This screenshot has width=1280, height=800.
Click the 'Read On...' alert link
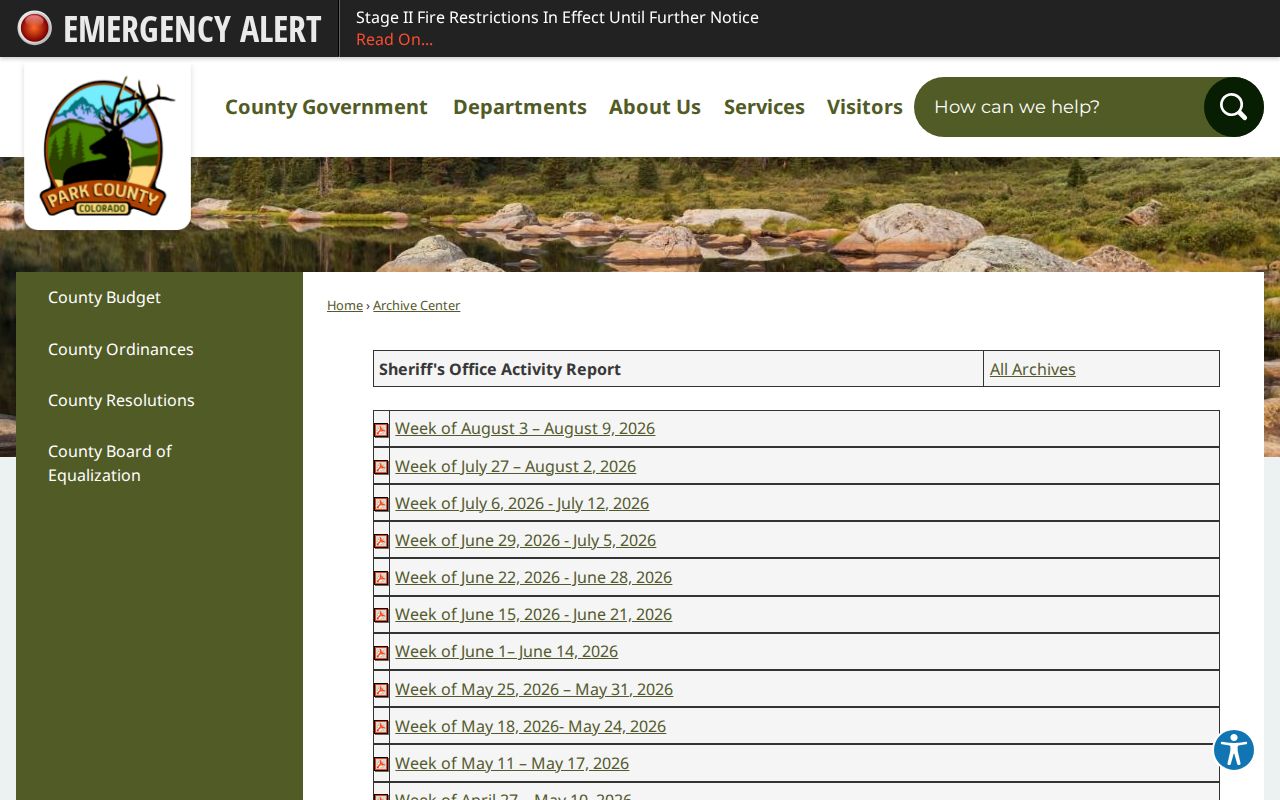(x=394, y=39)
